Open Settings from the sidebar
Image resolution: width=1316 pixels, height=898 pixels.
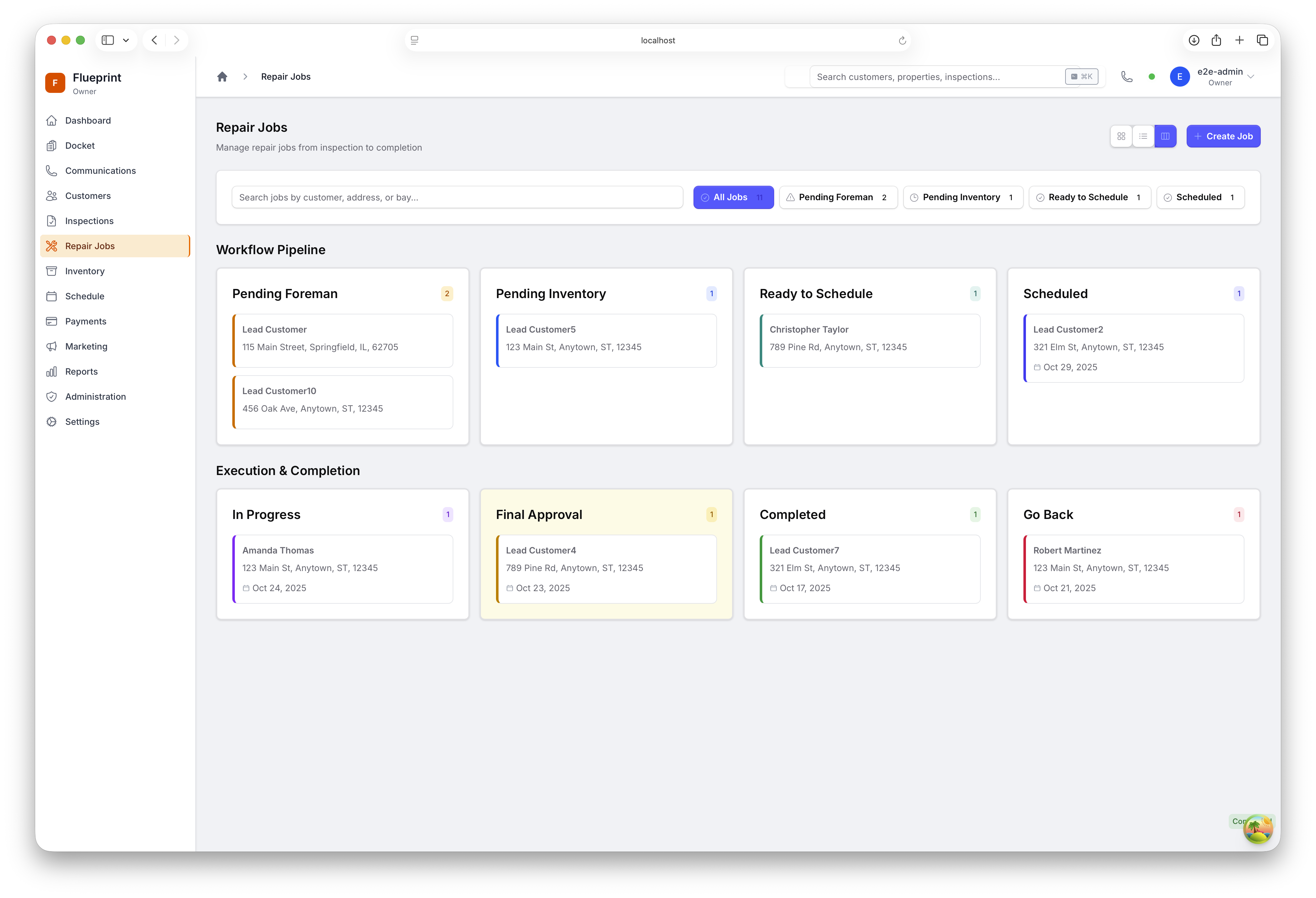pos(82,422)
